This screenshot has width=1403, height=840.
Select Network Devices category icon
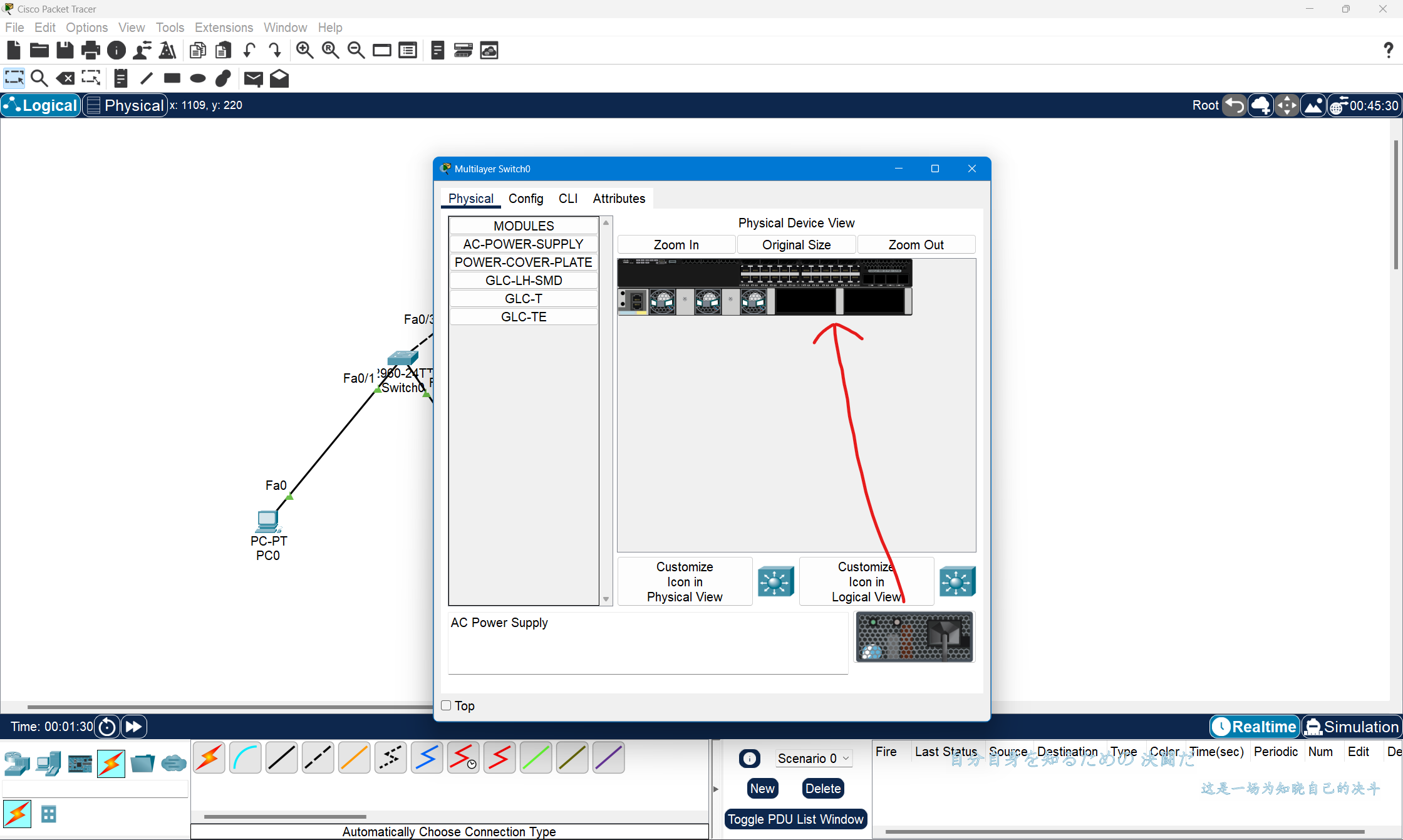click(17, 763)
